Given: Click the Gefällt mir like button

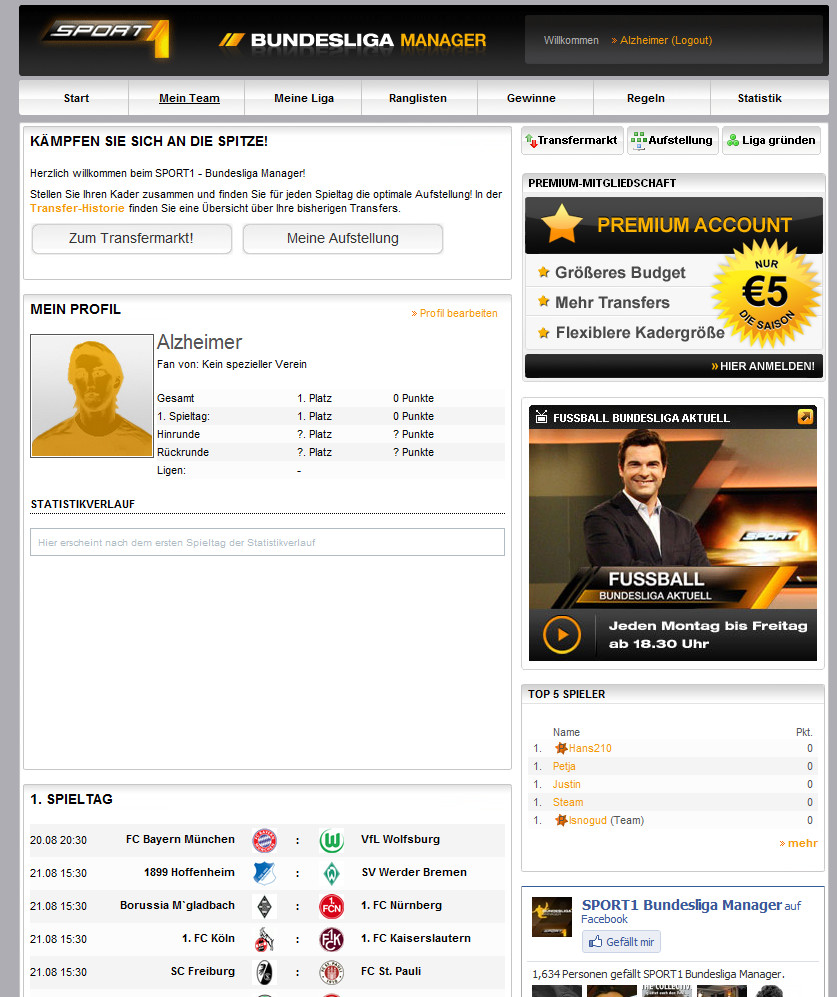Looking at the screenshot, I should coord(621,942).
